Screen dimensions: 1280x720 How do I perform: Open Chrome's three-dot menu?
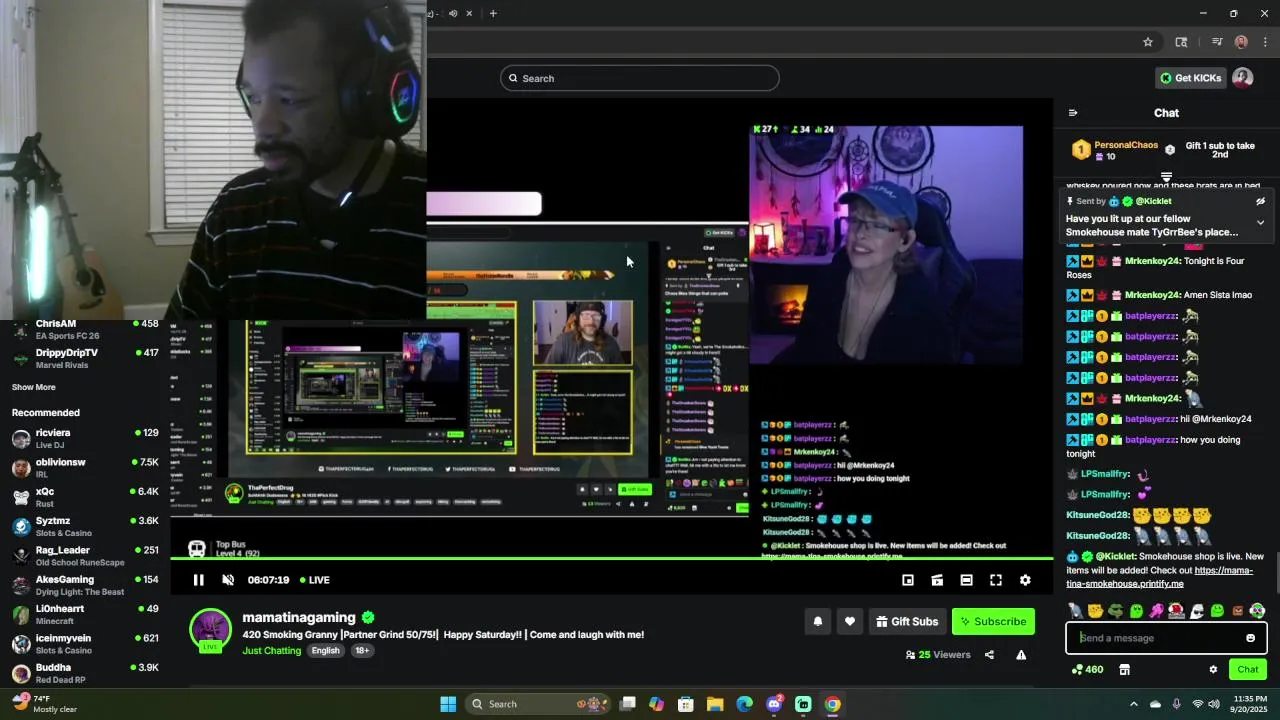(1265, 42)
